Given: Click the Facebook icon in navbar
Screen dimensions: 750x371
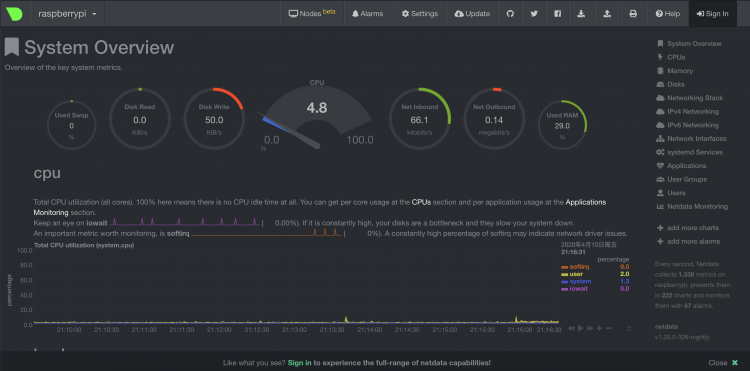Looking at the screenshot, I should coord(558,13).
